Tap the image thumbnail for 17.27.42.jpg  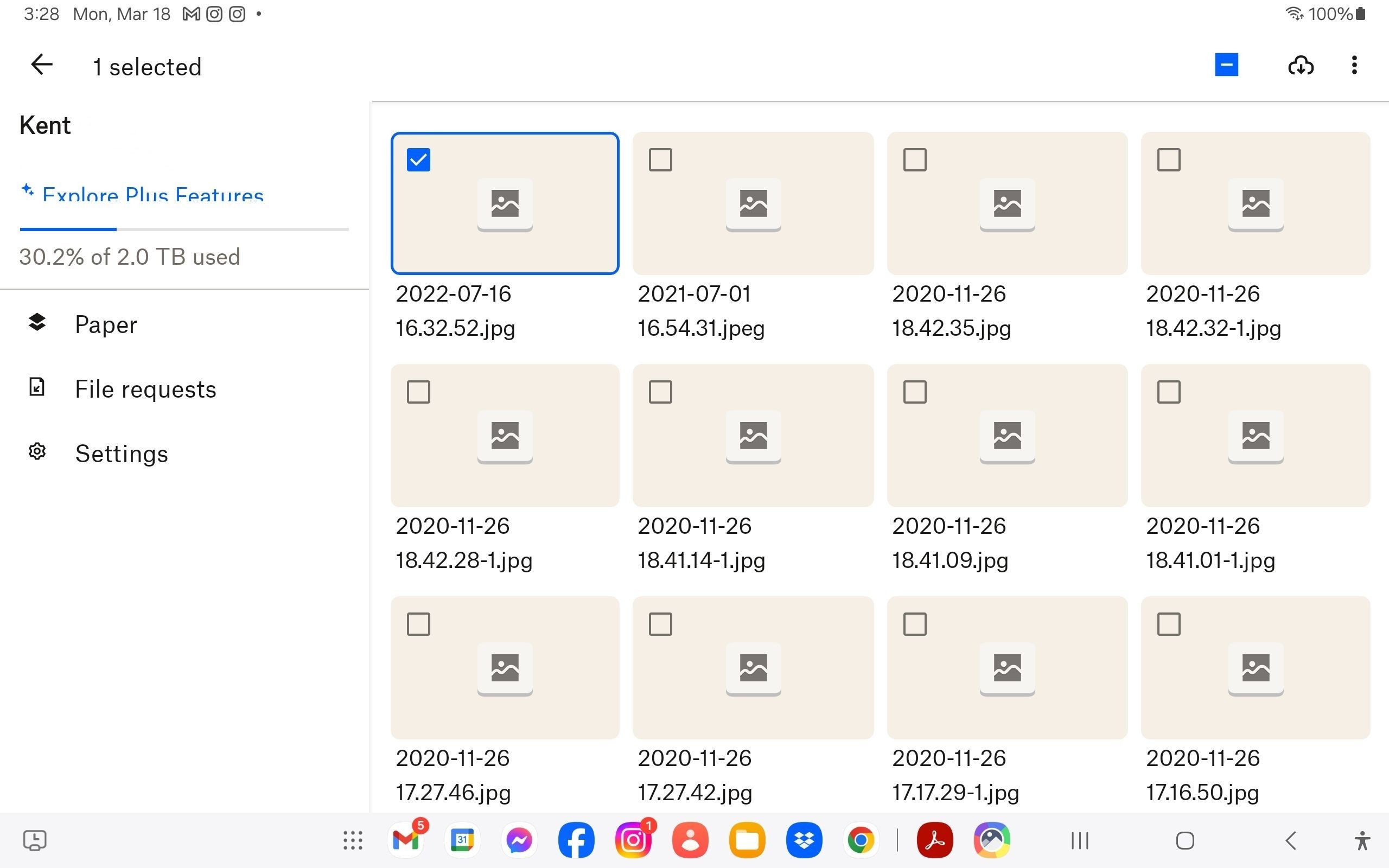click(753, 667)
